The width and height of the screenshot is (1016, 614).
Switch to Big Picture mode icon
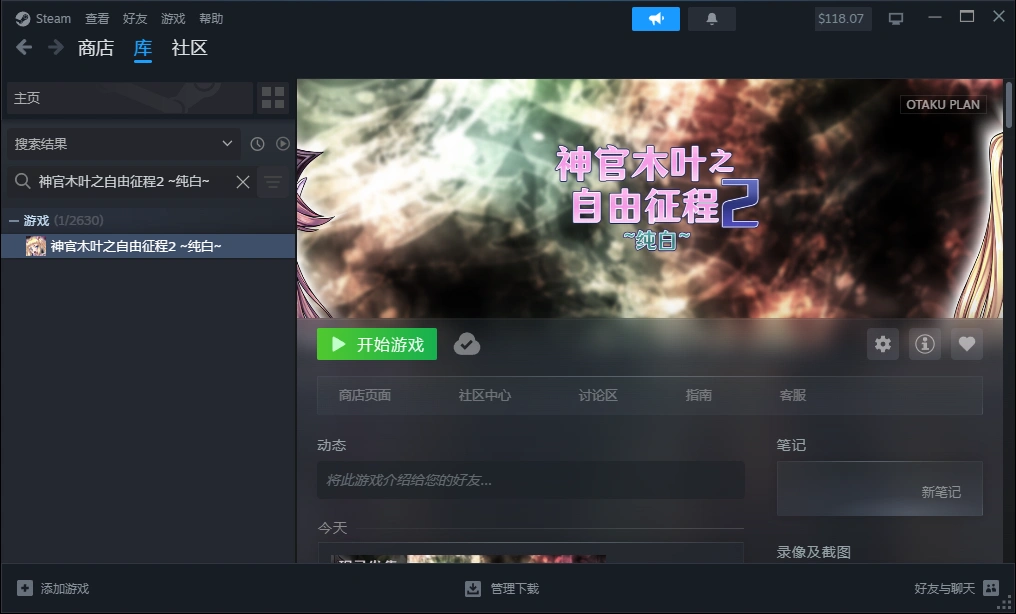896,19
